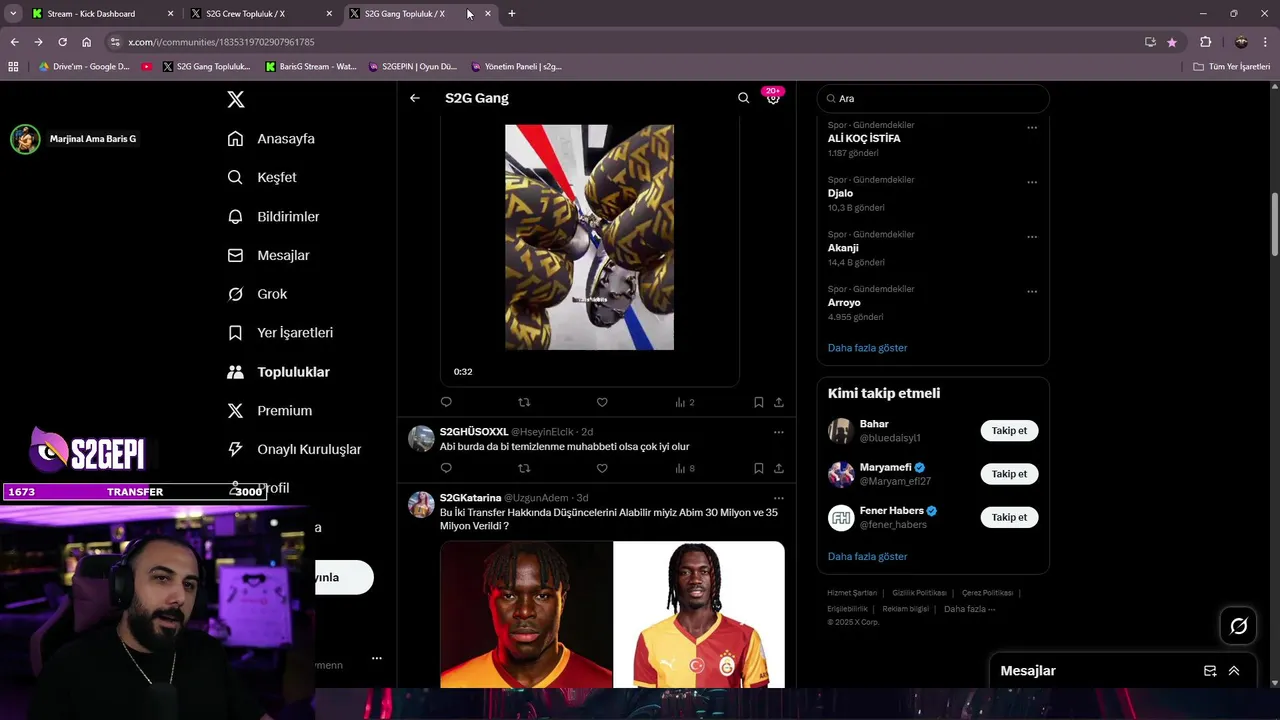Viewport: 1280px width, 720px height.
Task: Show more follow suggestions link
Action: pyautogui.click(x=868, y=557)
